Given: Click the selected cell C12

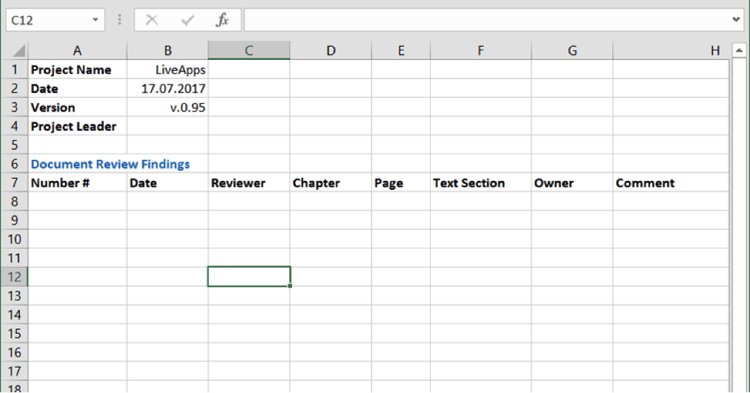Looking at the screenshot, I should coord(249,277).
